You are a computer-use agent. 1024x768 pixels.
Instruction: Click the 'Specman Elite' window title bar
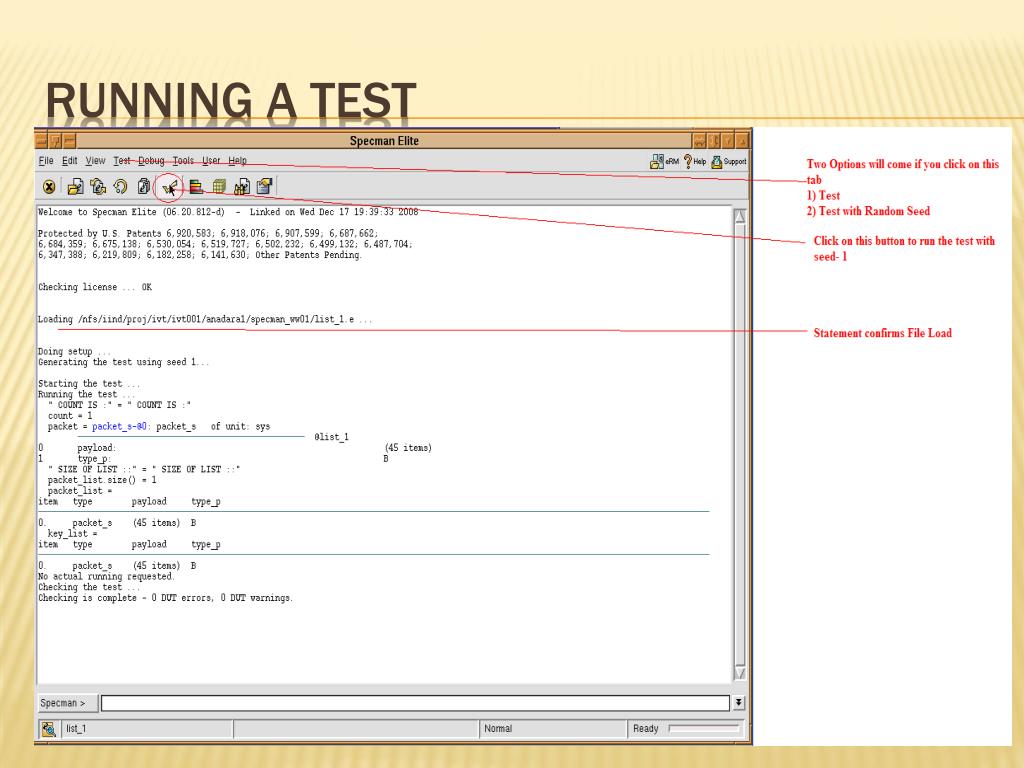point(384,140)
